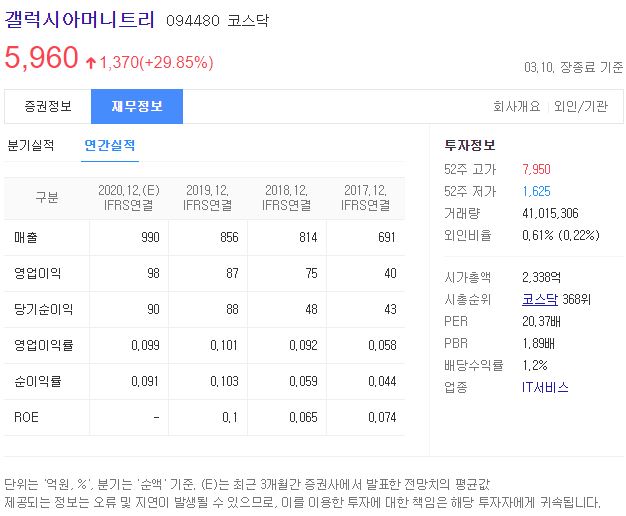The image size is (626, 516).
Task: Open the 회사개요 link
Action: [x=517, y=107]
